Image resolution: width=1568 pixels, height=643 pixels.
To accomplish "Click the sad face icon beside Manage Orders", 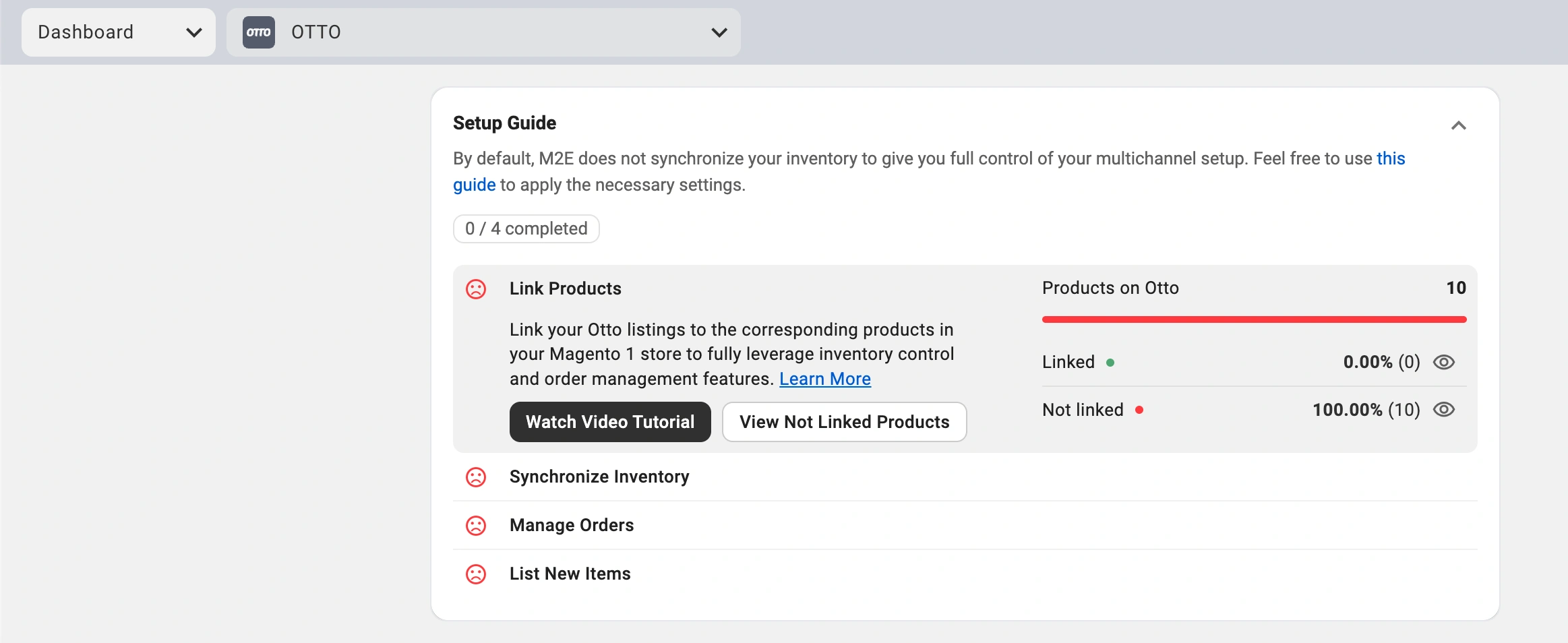I will [x=476, y=526].
